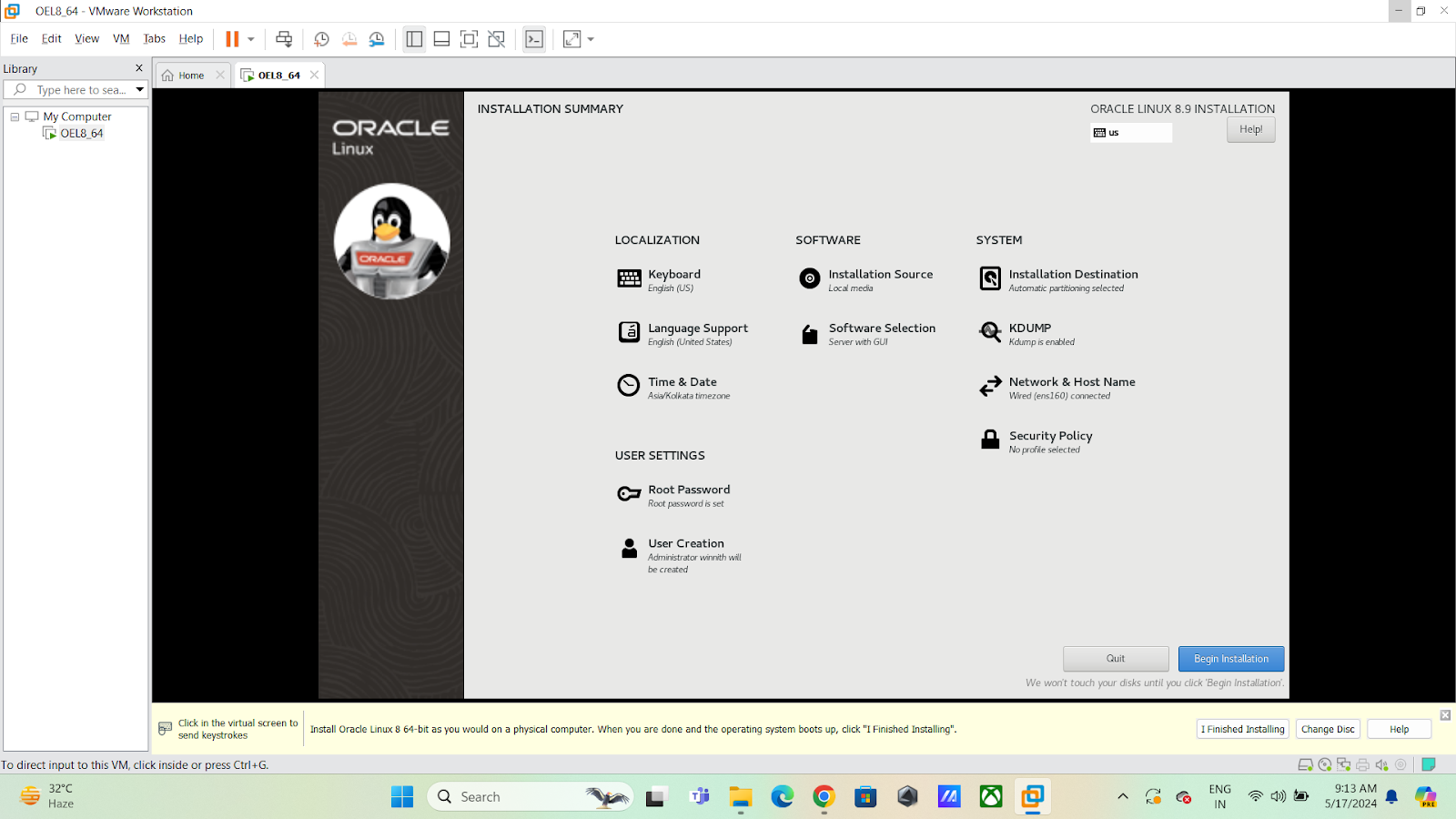Screen dimensions: 1456x819
Task: Click the us keyboard layout indicator
Action: 1131,133
